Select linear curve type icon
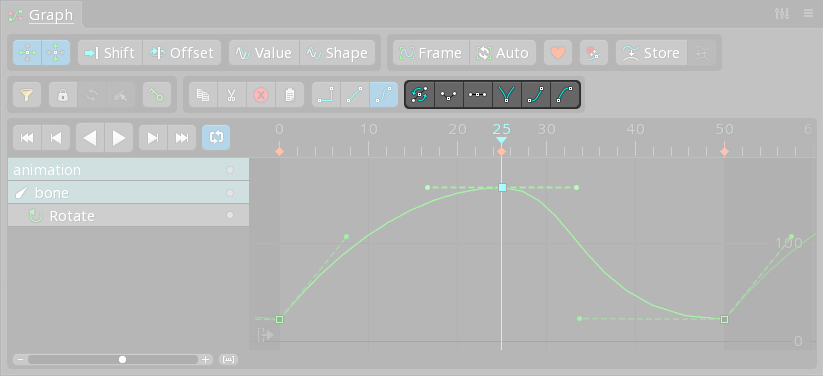Viewport: 823px width, 376px height. (355, 95)
